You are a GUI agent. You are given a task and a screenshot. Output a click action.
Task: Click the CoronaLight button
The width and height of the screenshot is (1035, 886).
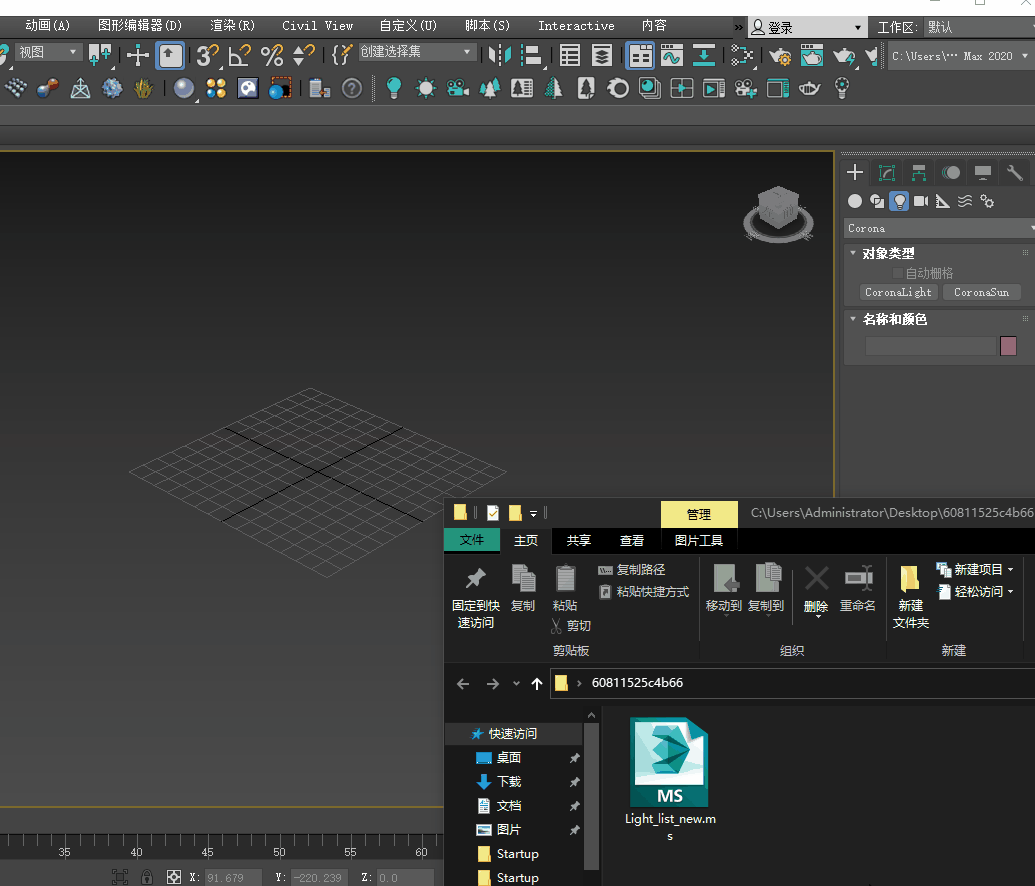tap(898, 293)
